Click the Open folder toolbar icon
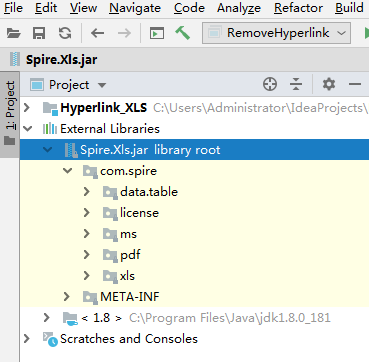 (x=14, y=33)
